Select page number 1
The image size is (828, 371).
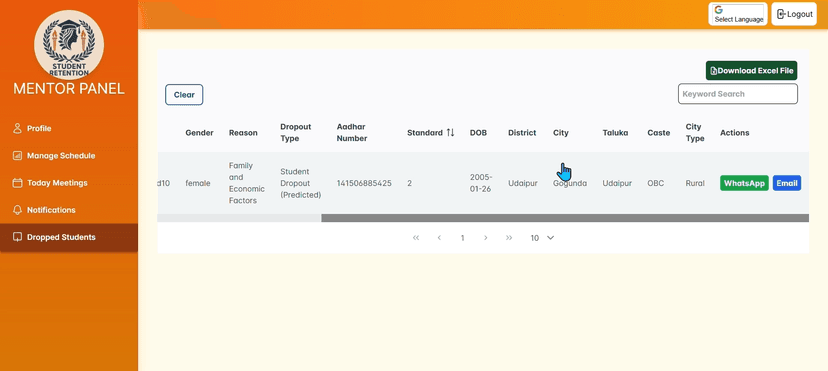(x=463, y=238)
